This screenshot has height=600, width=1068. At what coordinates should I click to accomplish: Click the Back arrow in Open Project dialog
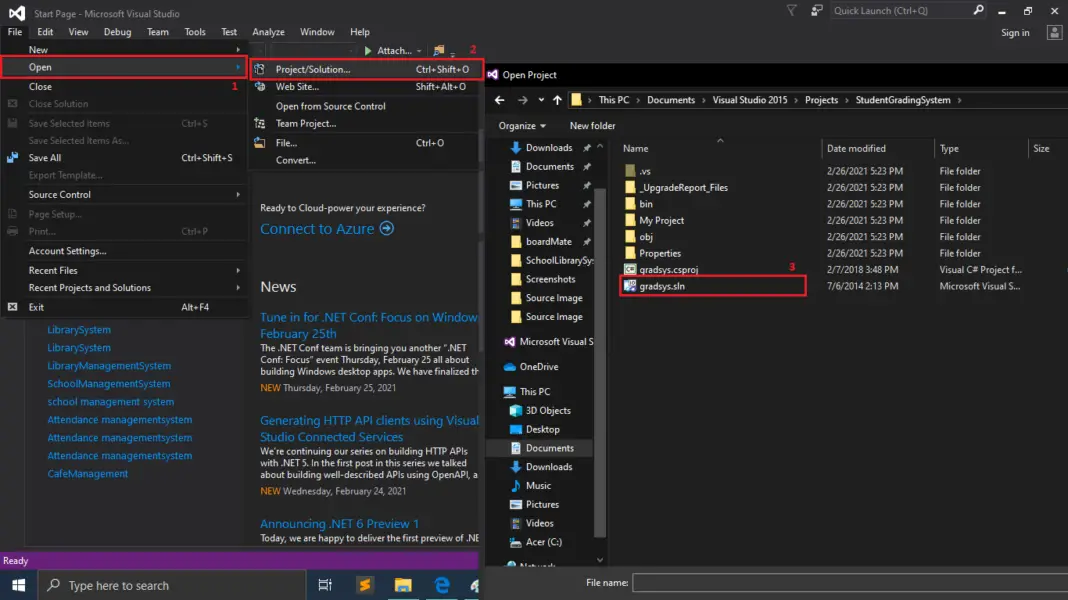(500, 100)
